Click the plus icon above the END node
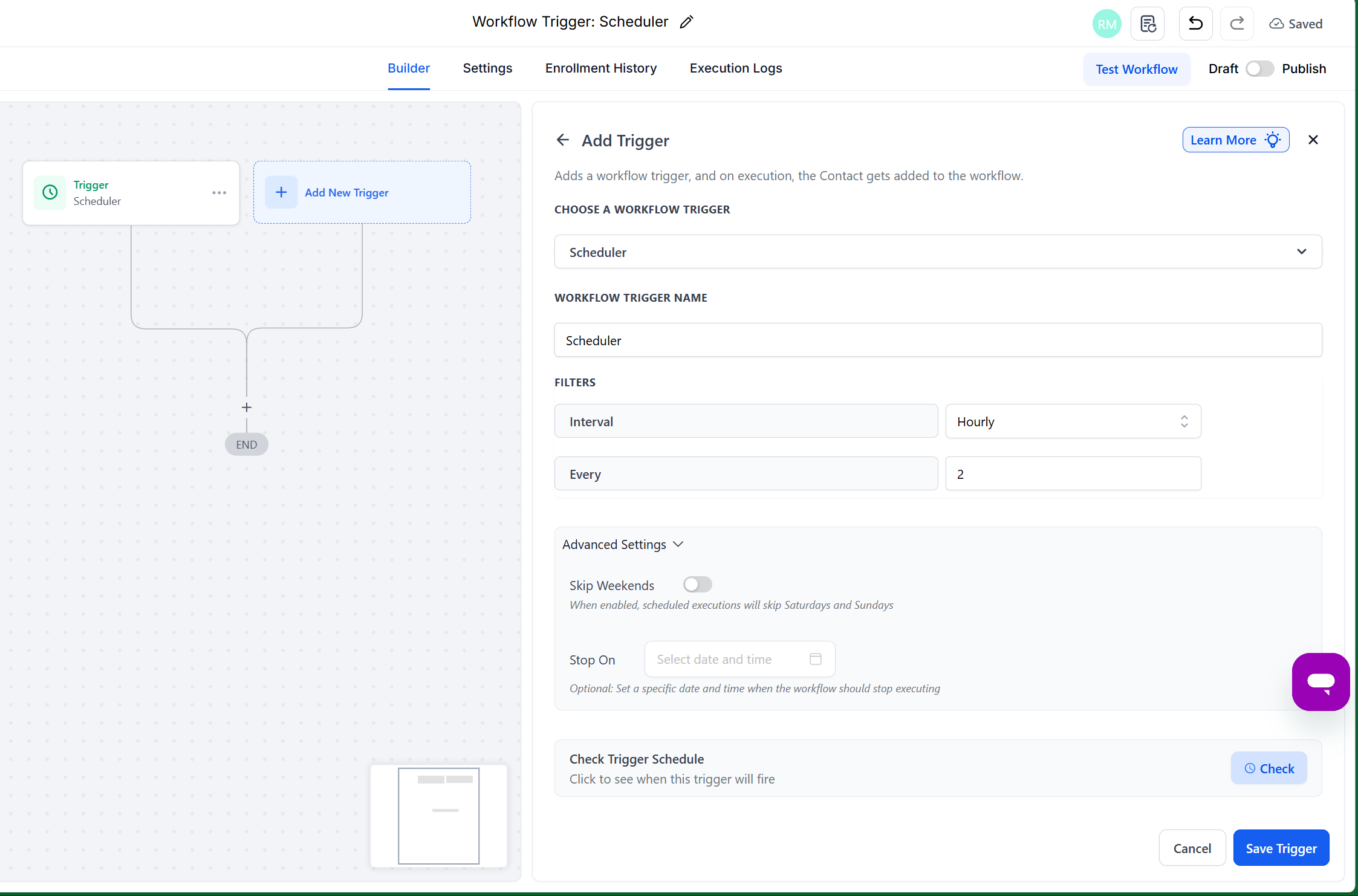Viewport: 1358px width, 896px height. tap(247, 407)
